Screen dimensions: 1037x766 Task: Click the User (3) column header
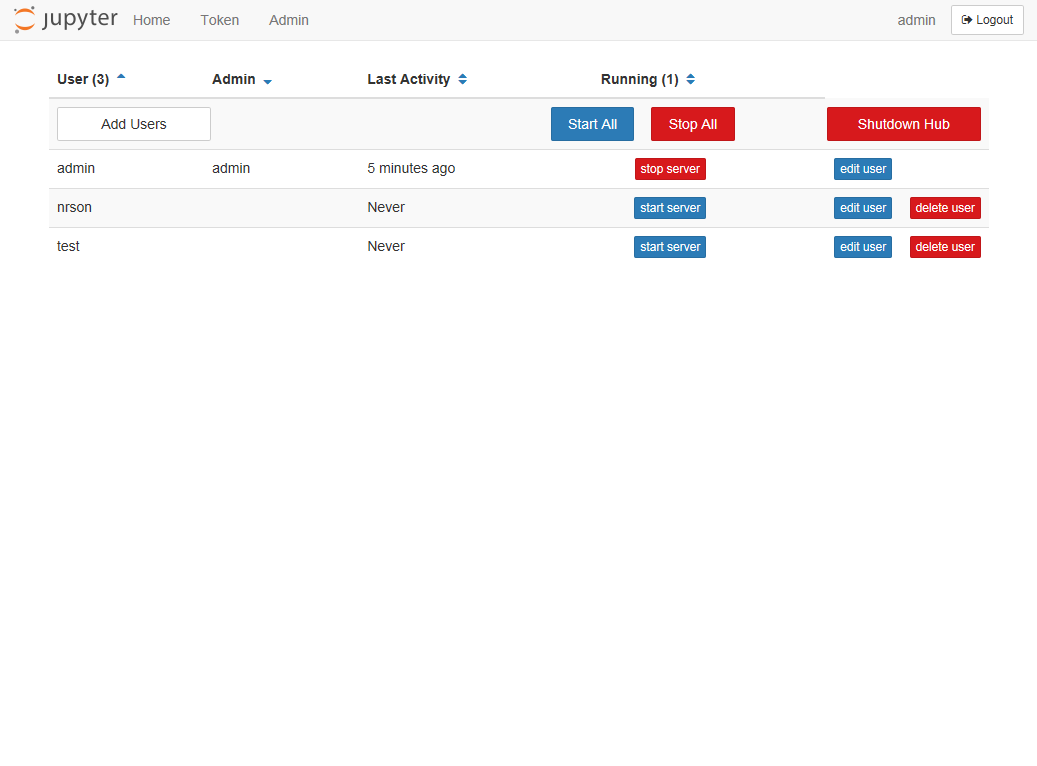point(83,79)
